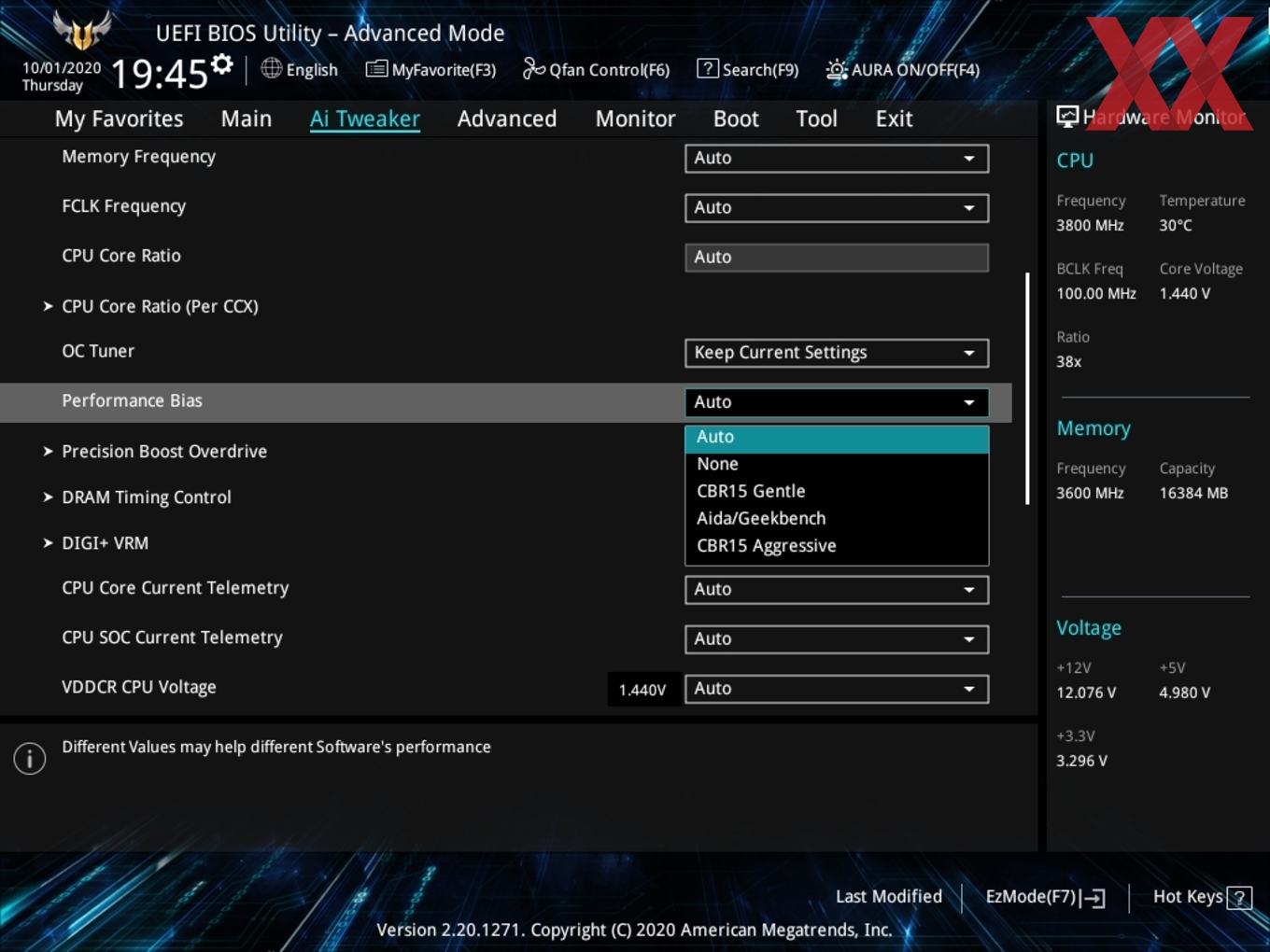Click the MyFavorite(F3) button
Viewport: 1270px width, 952px height.
click(430, 69)
